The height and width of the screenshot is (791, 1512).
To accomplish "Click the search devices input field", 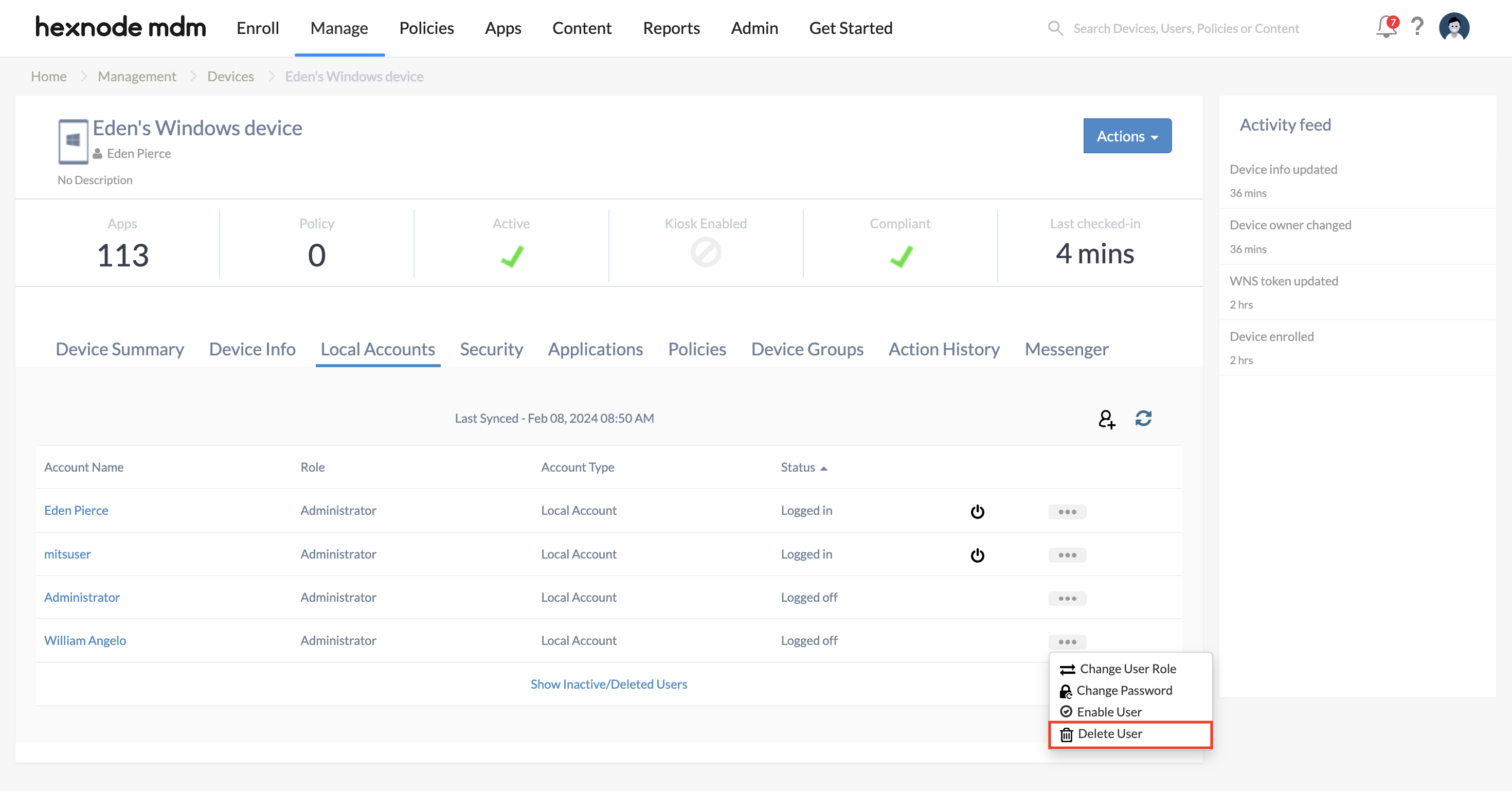I will pyautogui.click(x=1185, y=28).
